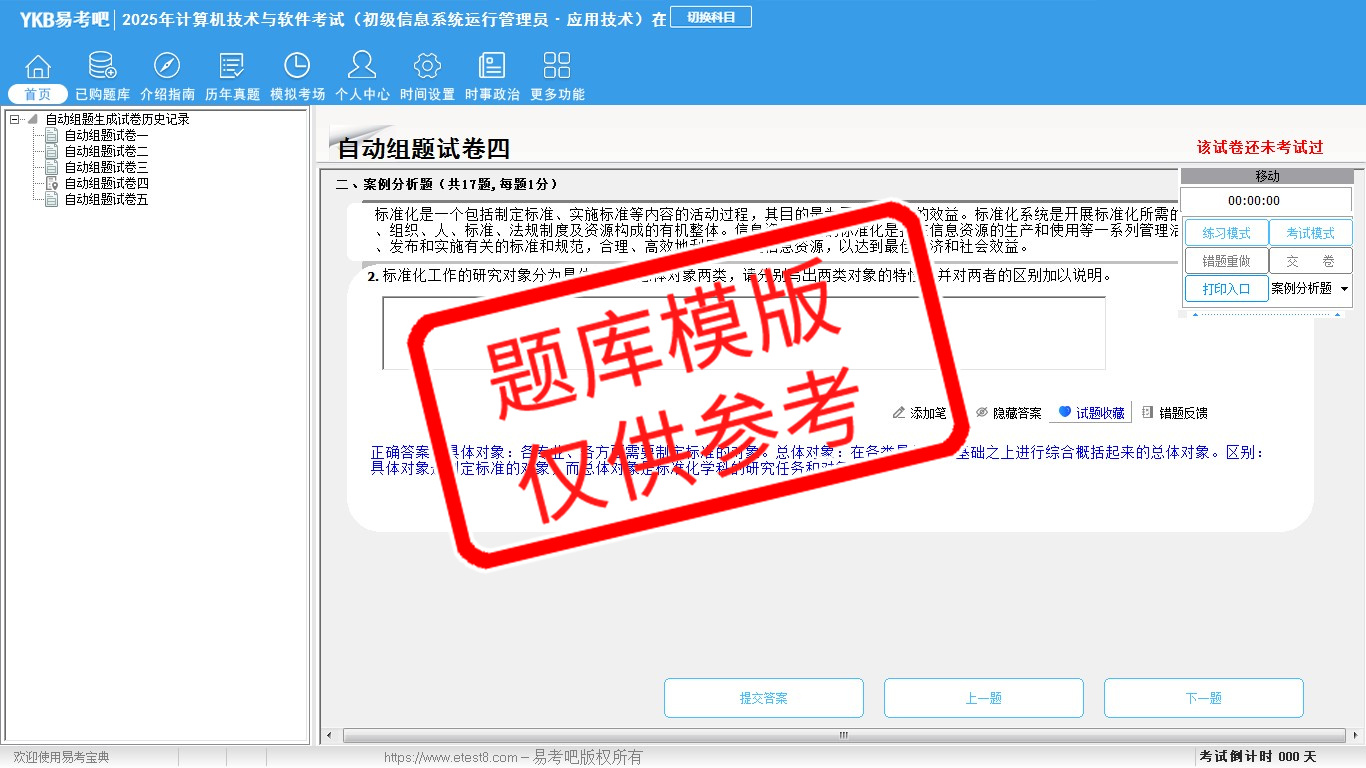The height and width of the screenshot is (768, 1366).
Task: Select 自动组题试卷三 in the tree
Action: [106, 168]
